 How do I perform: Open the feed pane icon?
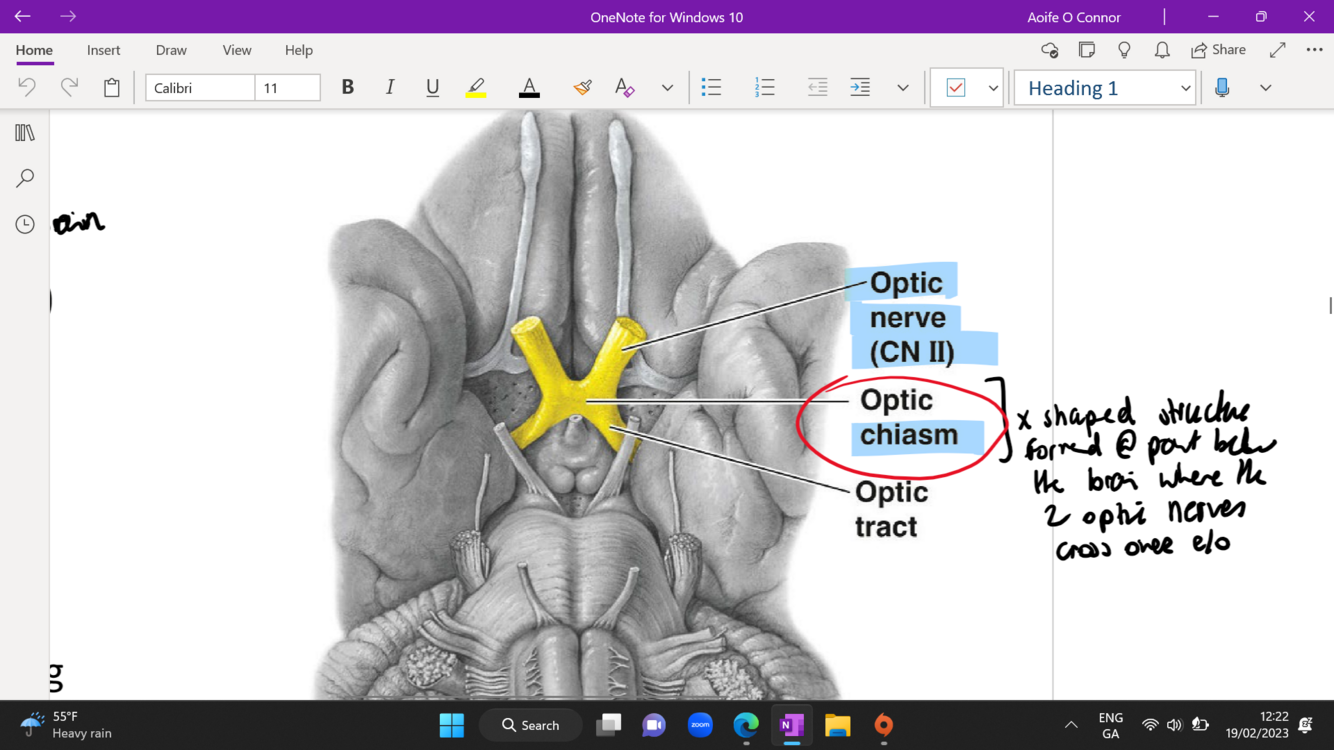tap(1087, 50)
